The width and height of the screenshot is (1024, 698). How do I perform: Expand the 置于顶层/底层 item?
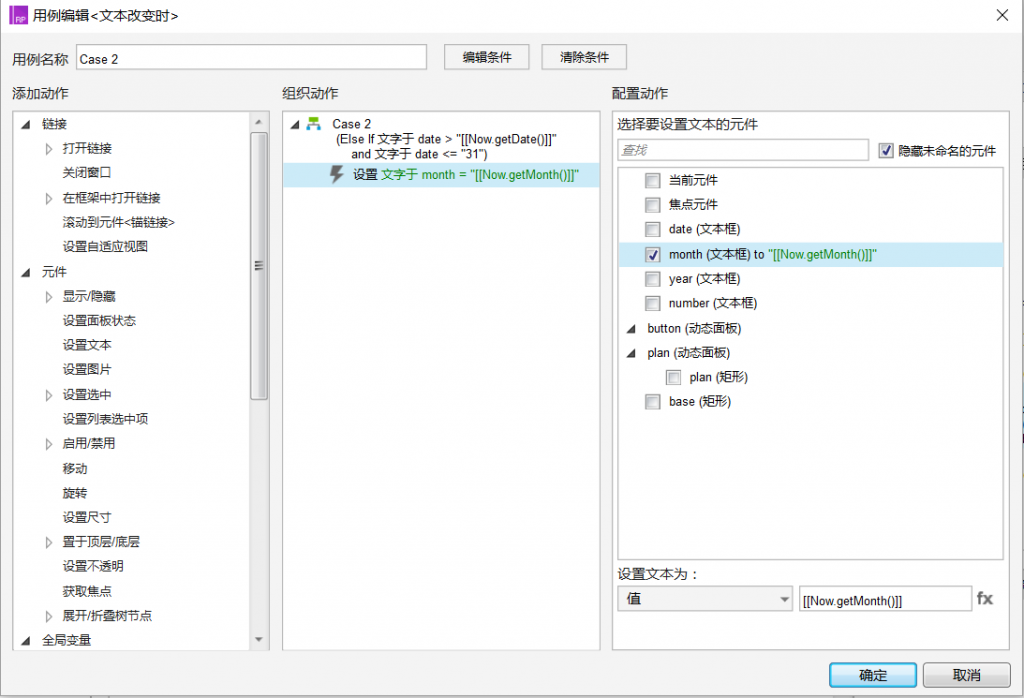click(49, 542)
